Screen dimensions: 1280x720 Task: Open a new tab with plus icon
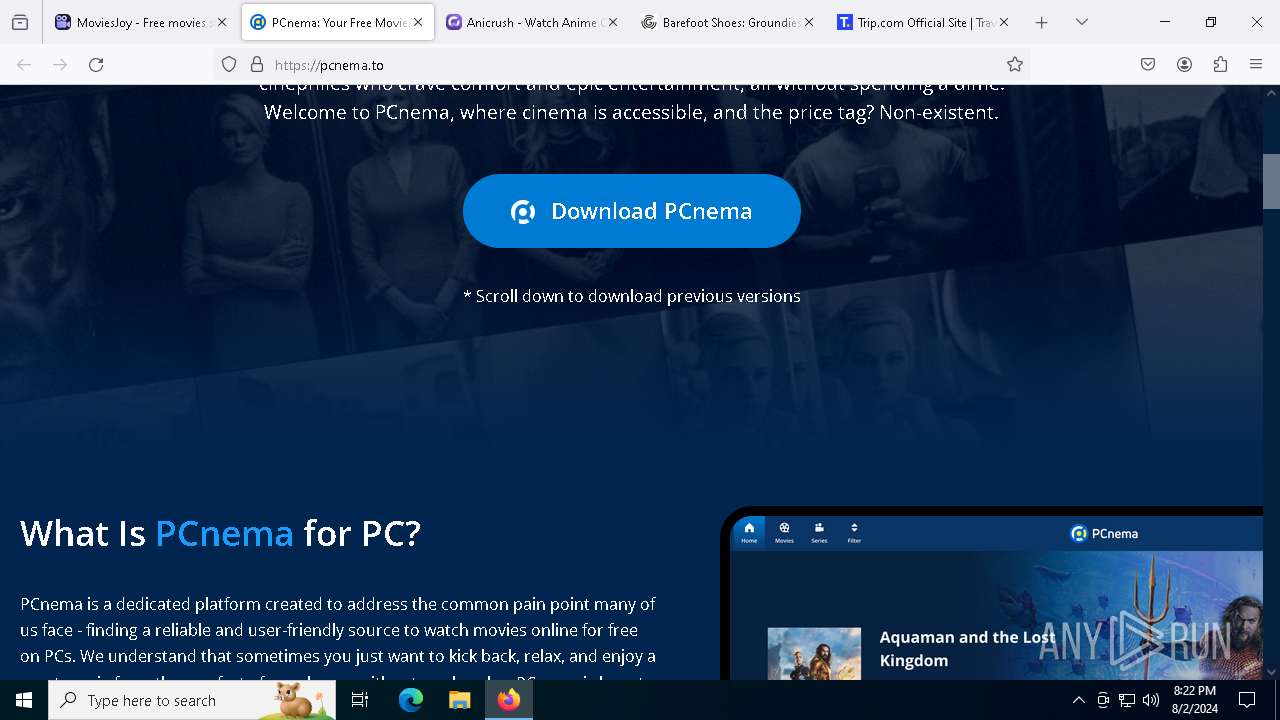point(1042,22)
